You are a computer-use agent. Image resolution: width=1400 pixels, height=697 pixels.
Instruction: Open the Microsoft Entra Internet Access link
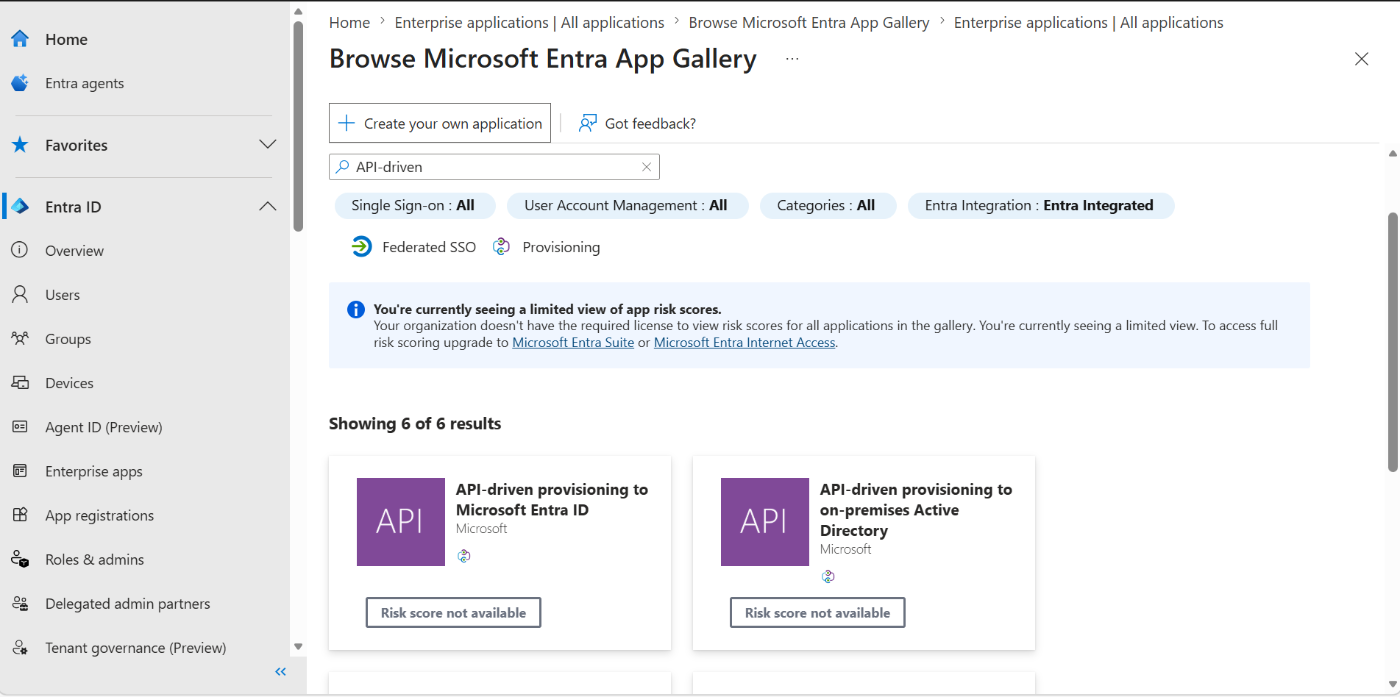pos(744,342)
